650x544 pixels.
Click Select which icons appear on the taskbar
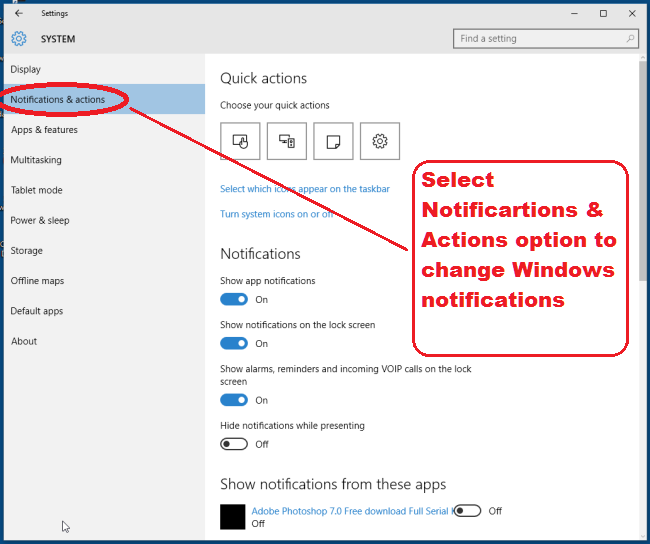point(305,189)
